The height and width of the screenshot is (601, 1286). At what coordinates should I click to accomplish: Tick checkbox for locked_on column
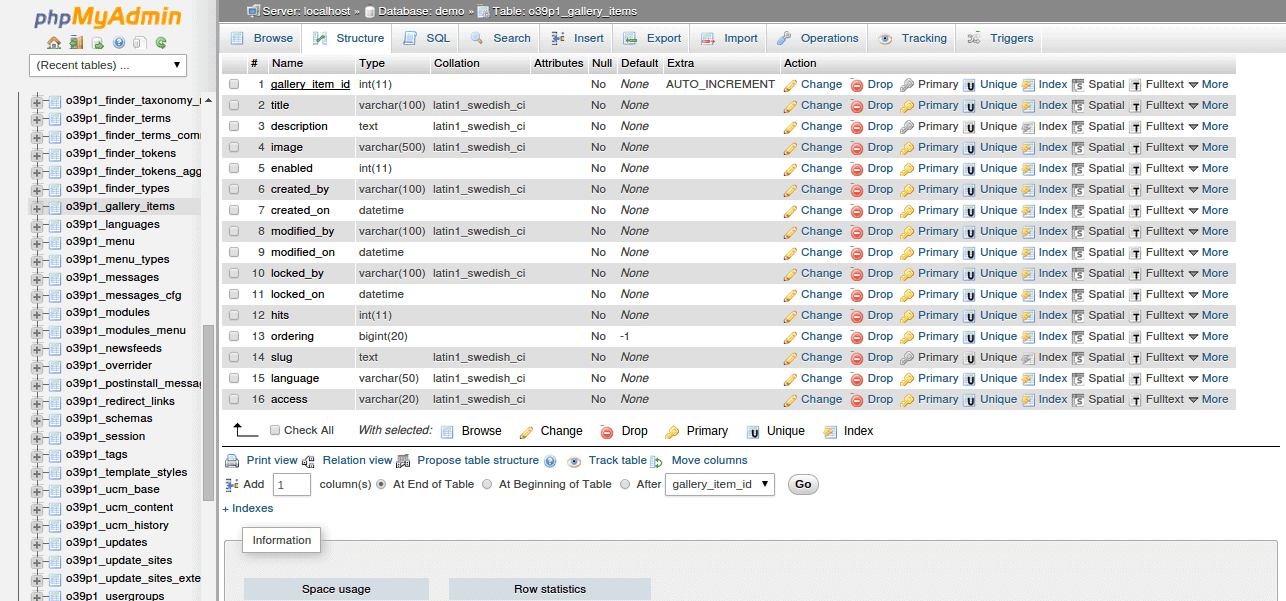(x=234, y=294)
